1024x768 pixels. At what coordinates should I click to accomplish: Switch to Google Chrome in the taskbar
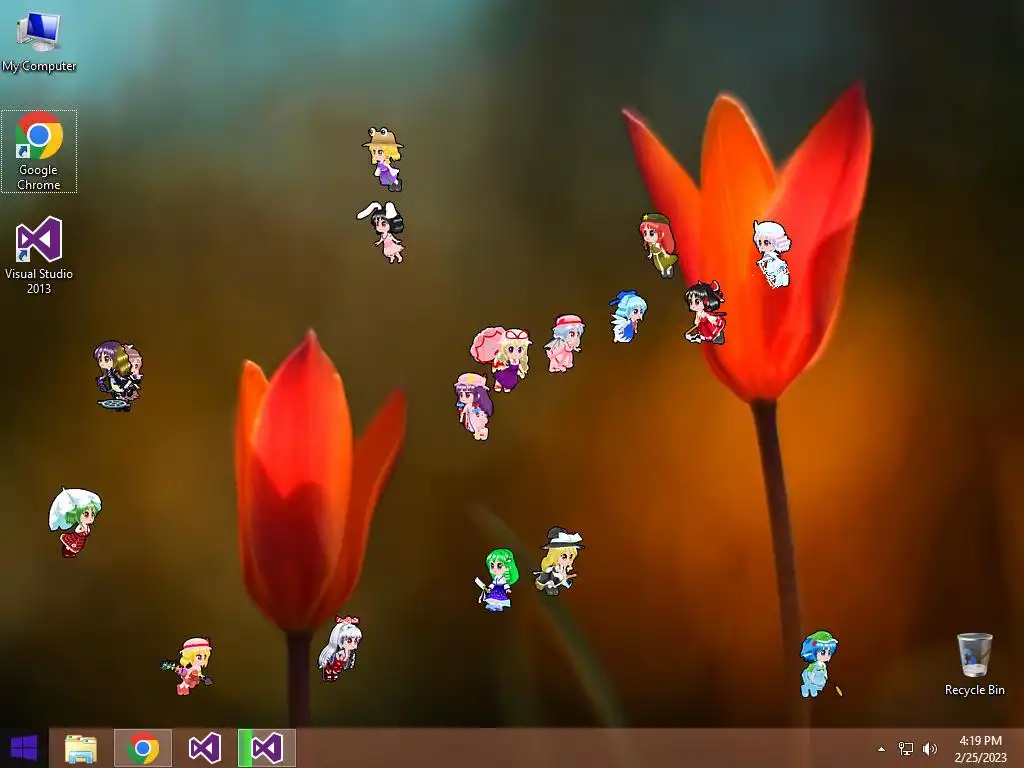(x=143, y=748)
